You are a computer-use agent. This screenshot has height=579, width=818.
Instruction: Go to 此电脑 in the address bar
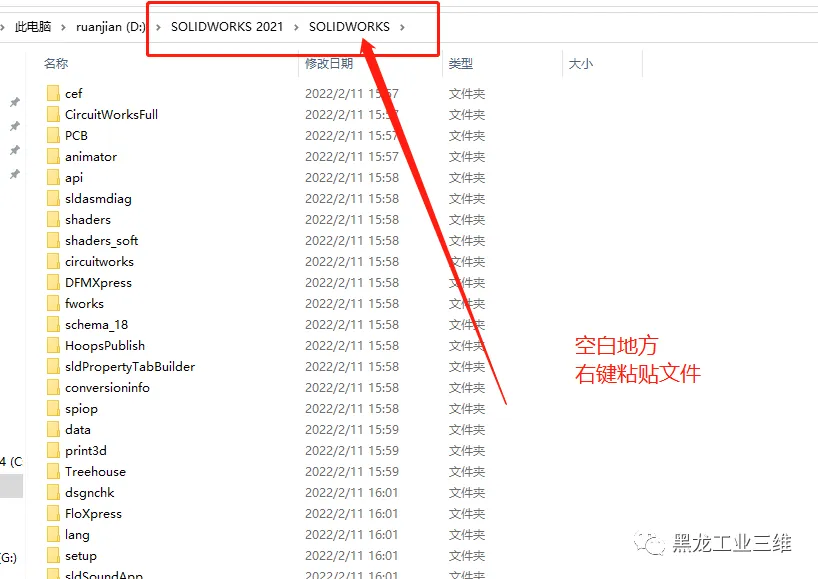33,27
